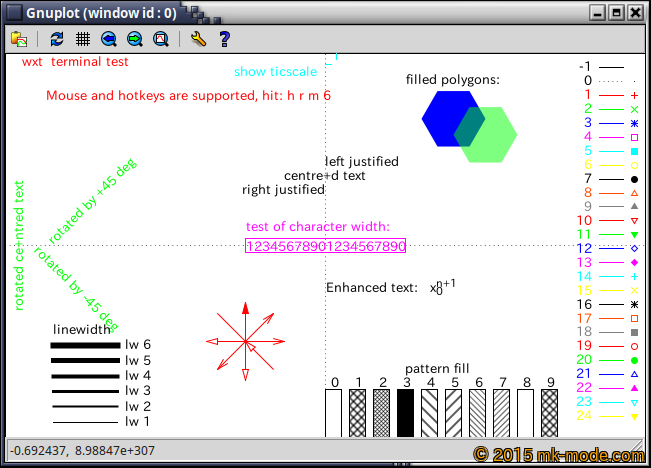Click the replot refresh icon
Screen dimensions: 651x468
coord(57,39)
